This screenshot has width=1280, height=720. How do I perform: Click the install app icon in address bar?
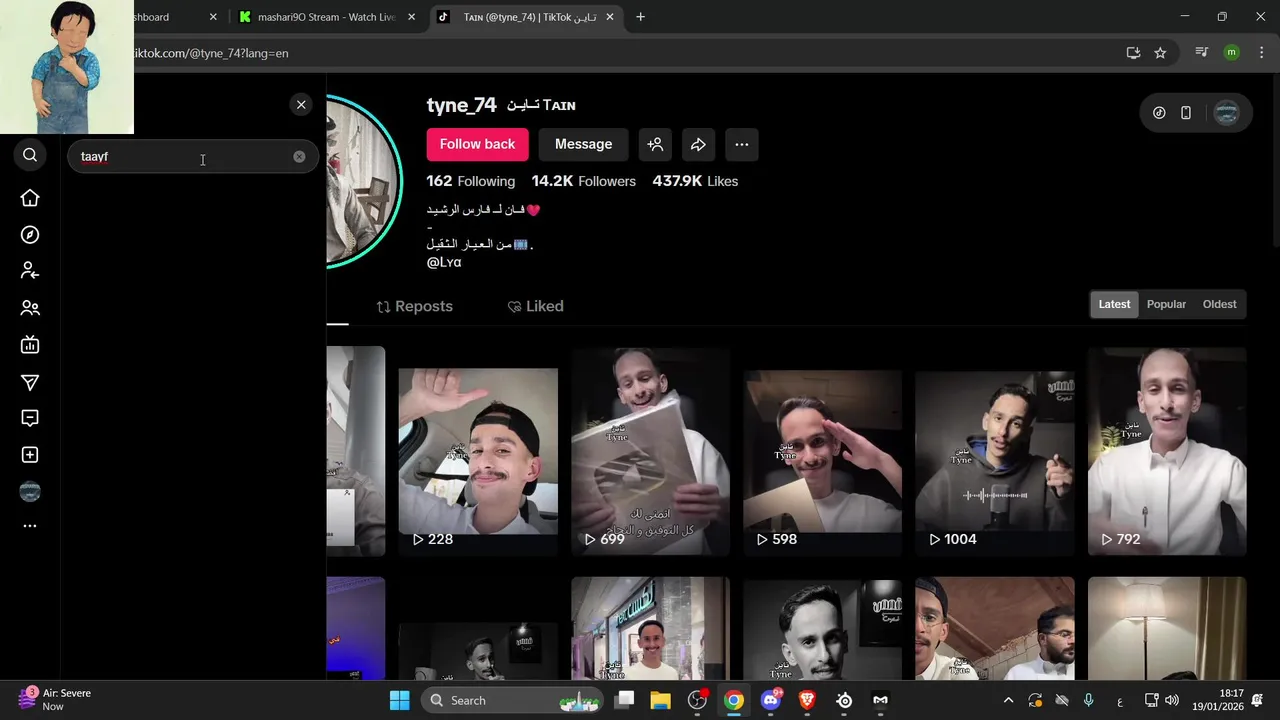[1133, 53]
